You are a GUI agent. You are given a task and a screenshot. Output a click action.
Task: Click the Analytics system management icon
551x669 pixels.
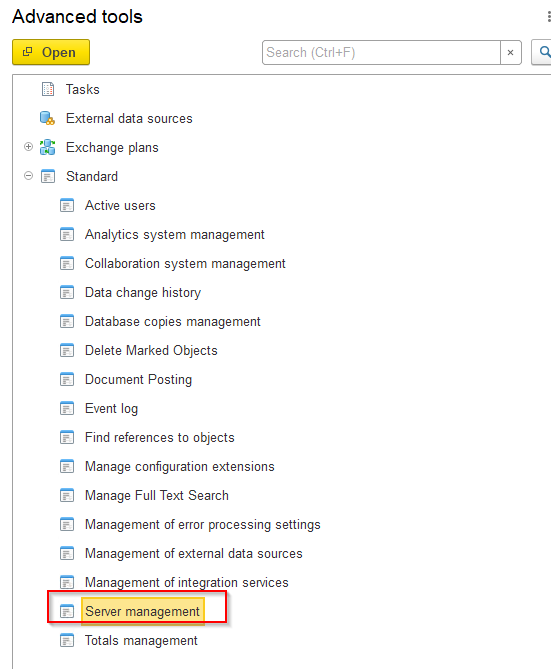tap(67, 234)
